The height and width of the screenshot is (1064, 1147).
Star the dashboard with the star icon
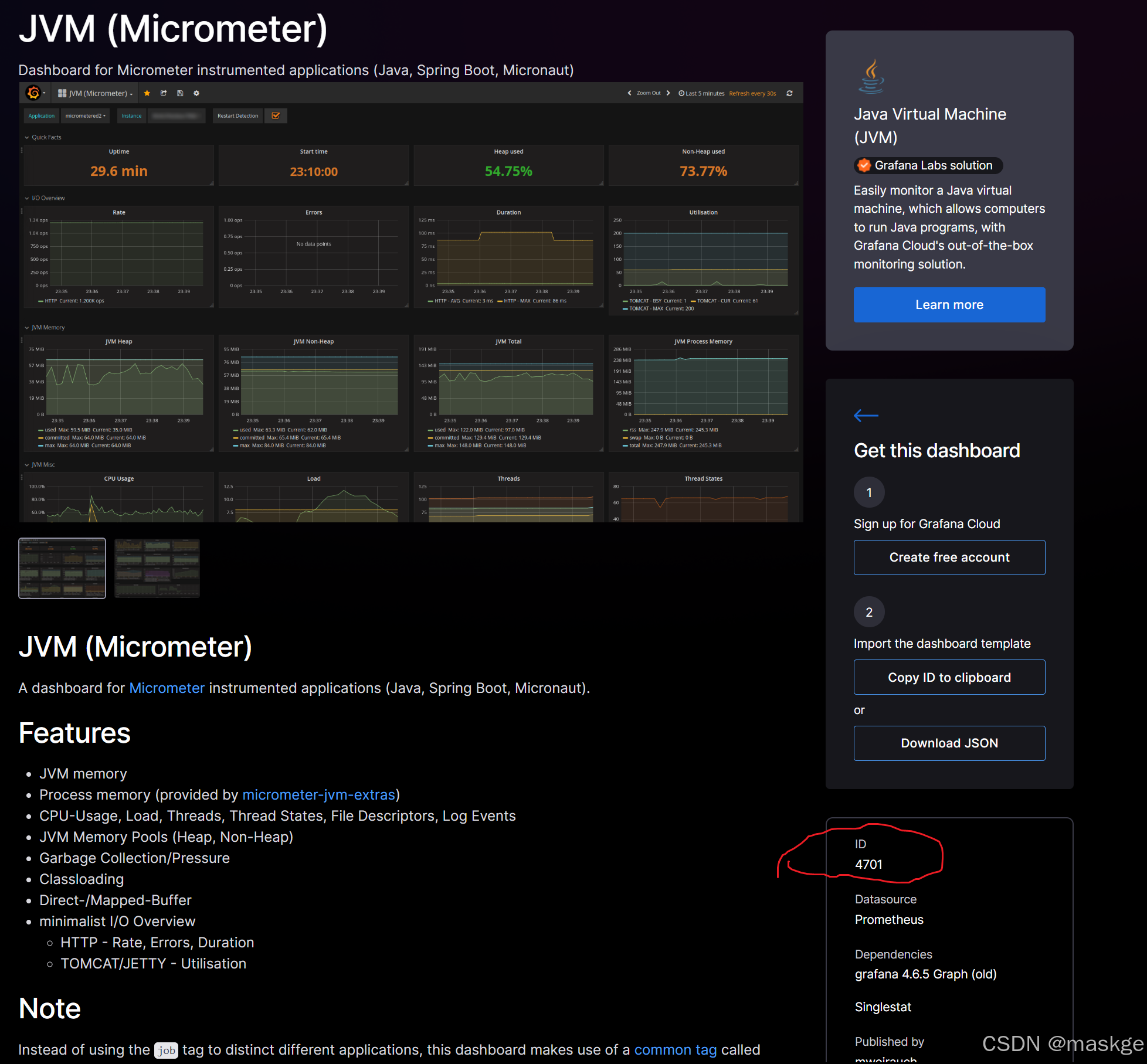(147, 93)
